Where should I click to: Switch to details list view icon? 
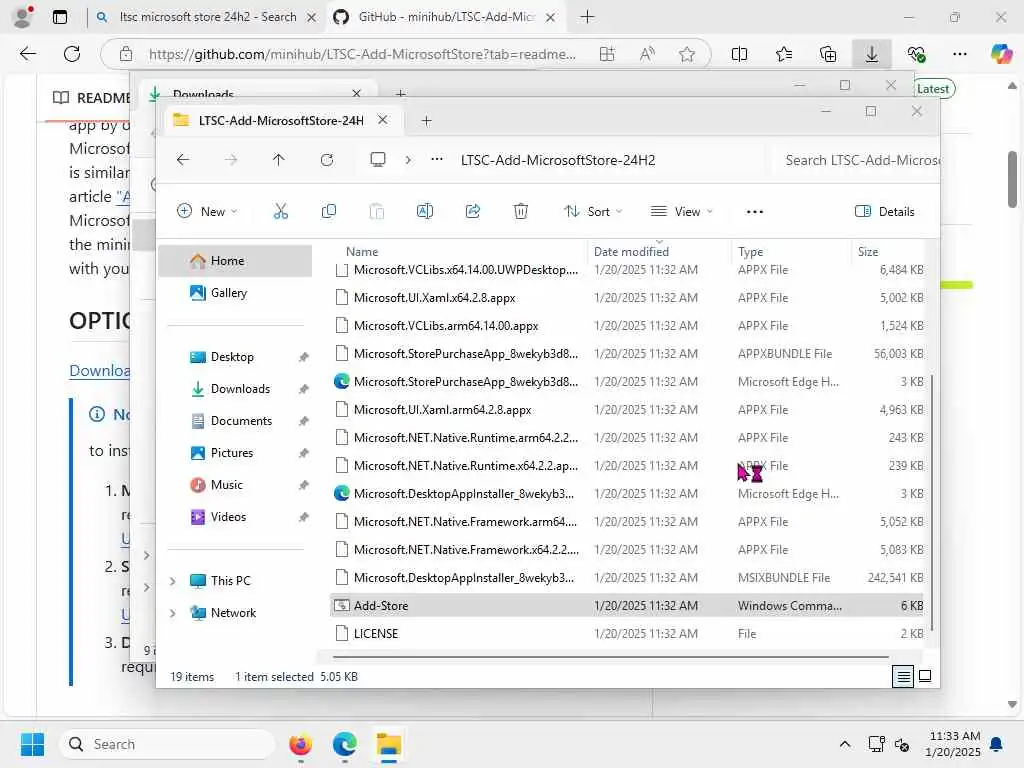[x=903, y=677]
